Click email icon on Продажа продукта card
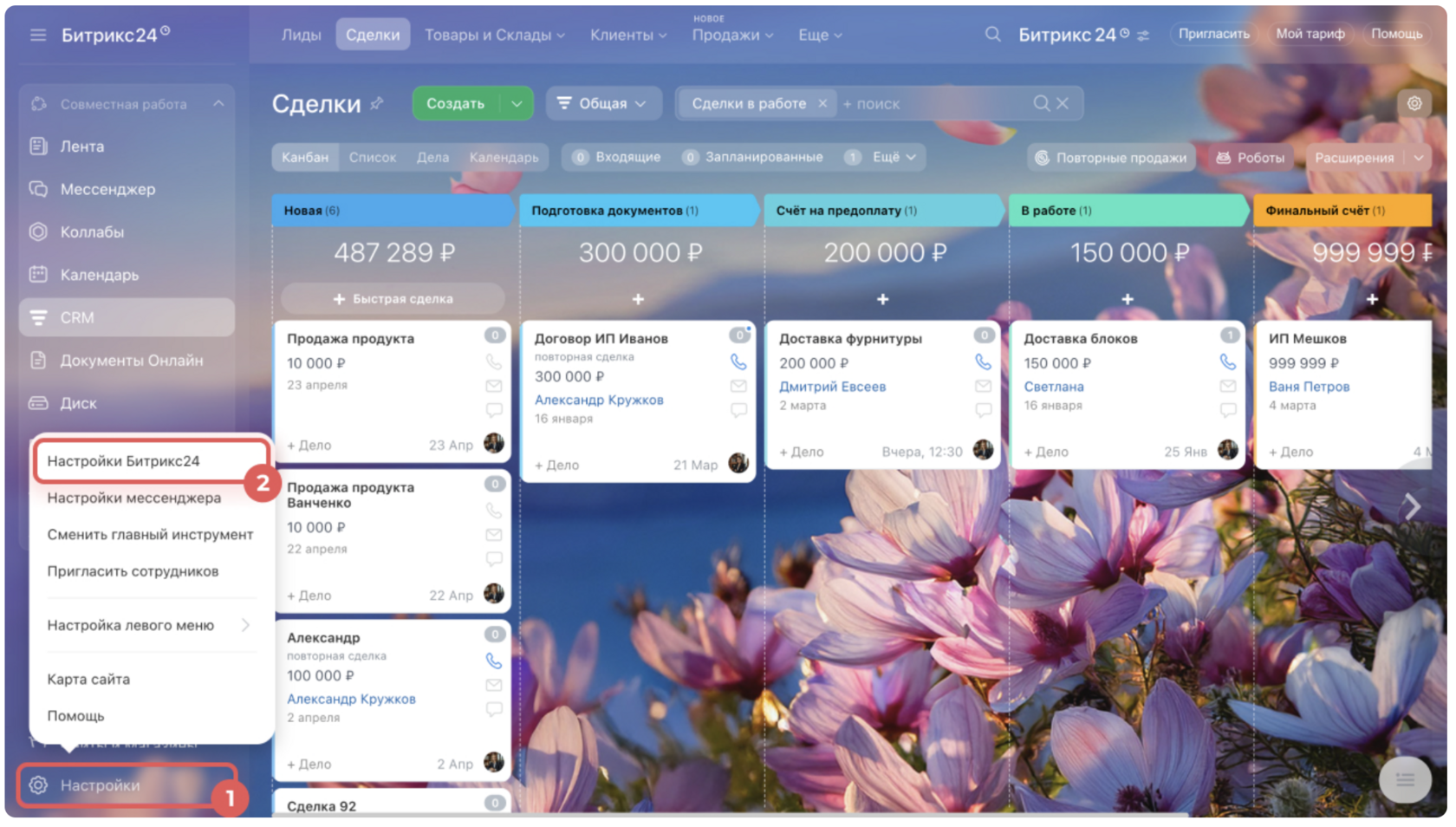Viewport: 1456px width, 827px height. tap(494, 386)
